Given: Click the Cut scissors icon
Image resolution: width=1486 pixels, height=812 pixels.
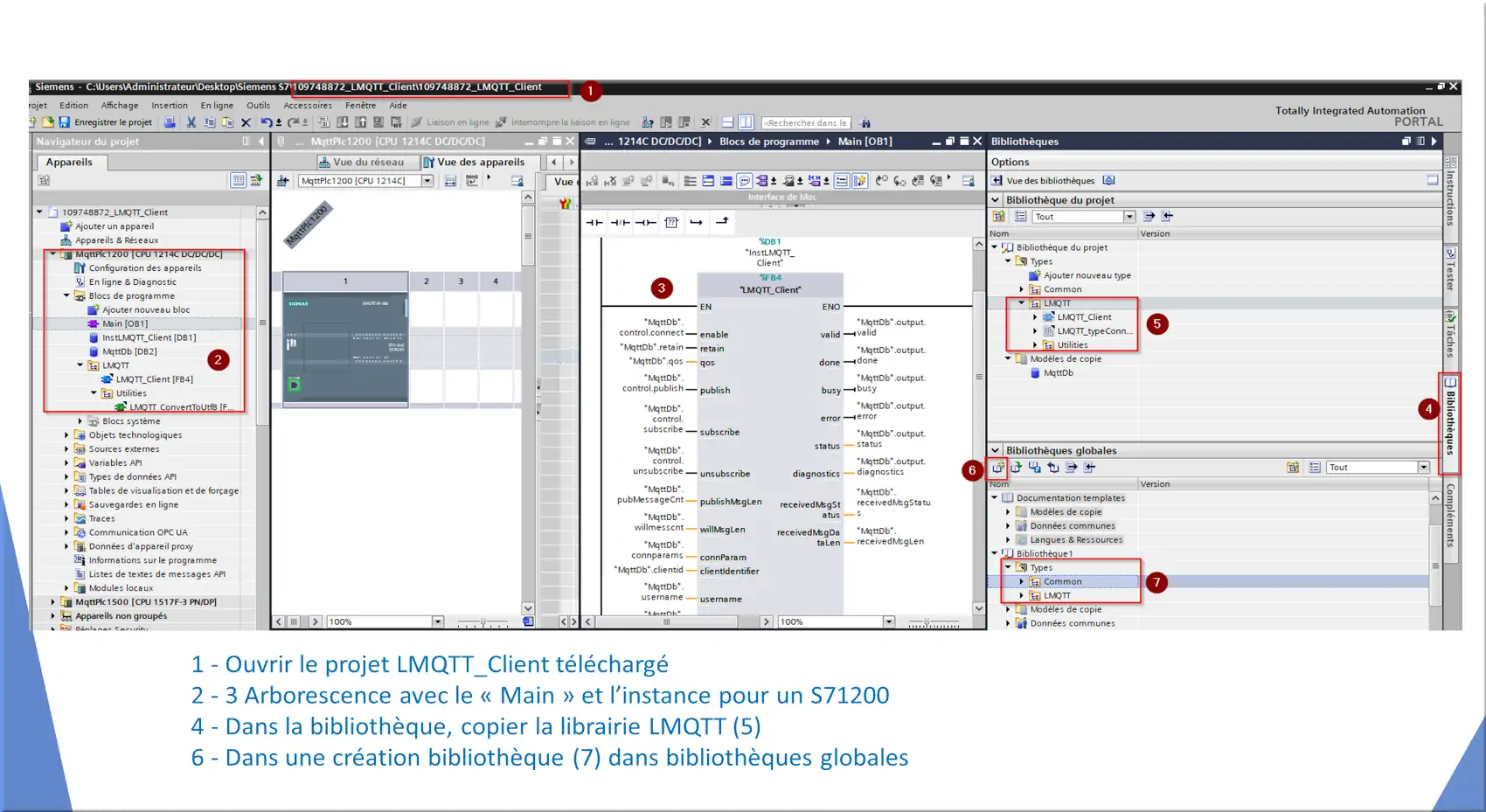Looking at the screenshot, I should (191, 122).
